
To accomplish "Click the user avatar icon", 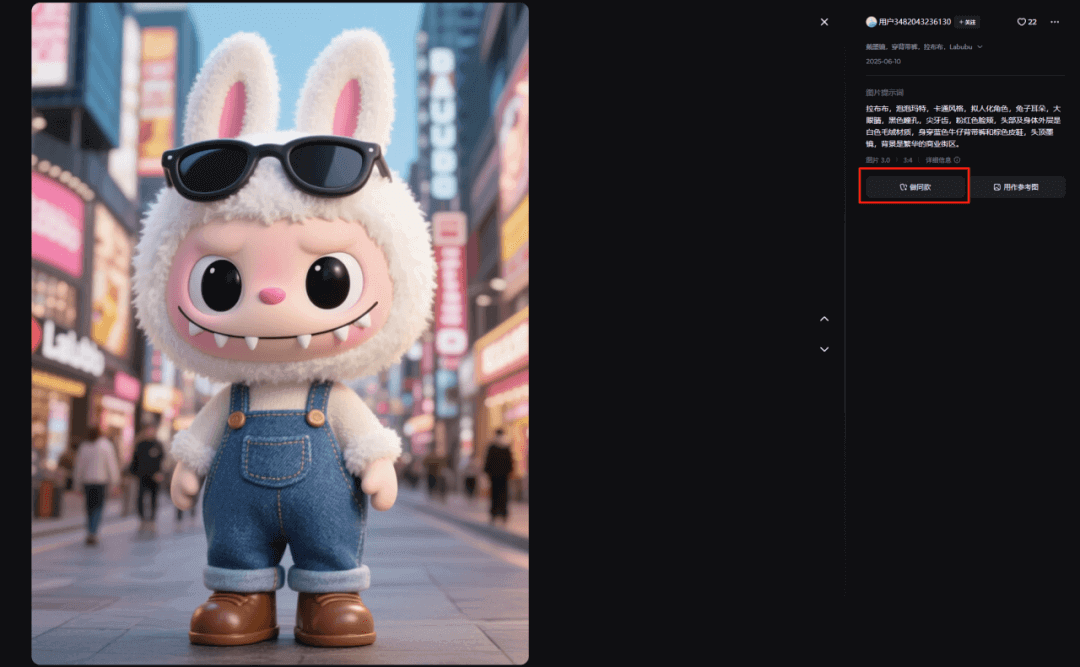I will coord(871,22).
